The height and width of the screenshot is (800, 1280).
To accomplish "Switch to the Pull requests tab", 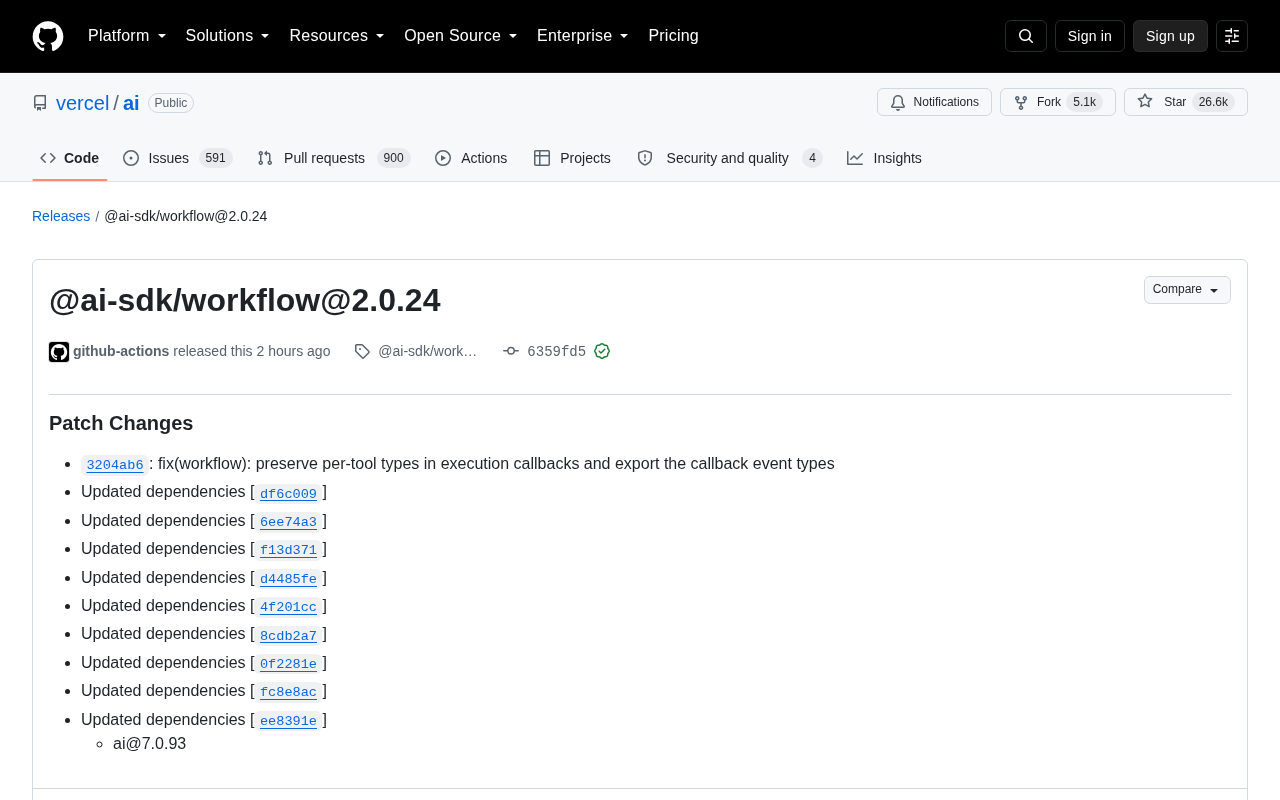I will [x=333, y=158].
